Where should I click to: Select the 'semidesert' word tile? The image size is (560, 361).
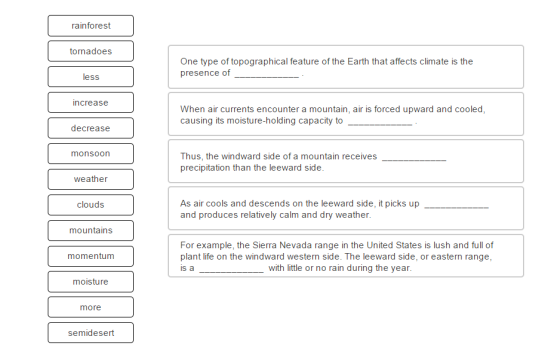pyautogui.click(x=91, y=333)
